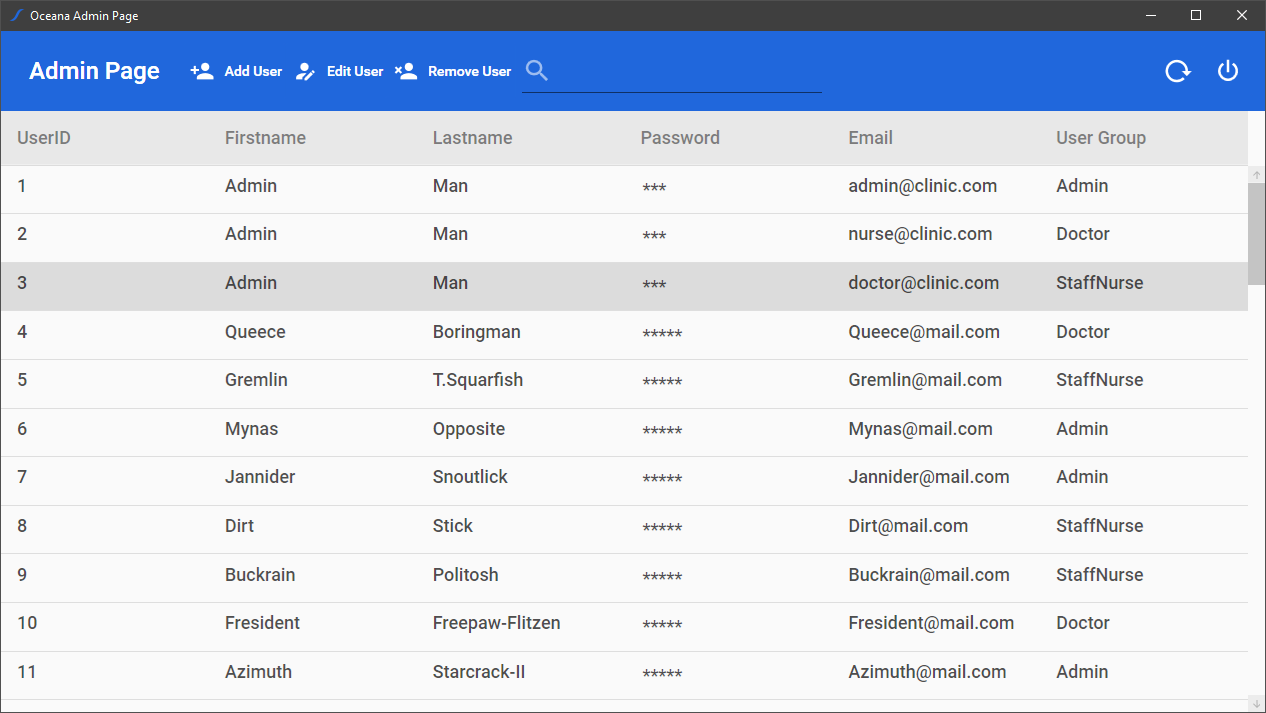Select the Mynas firstname cell
The width and height of the screenshot is (1266, 713).
(252, 429)
